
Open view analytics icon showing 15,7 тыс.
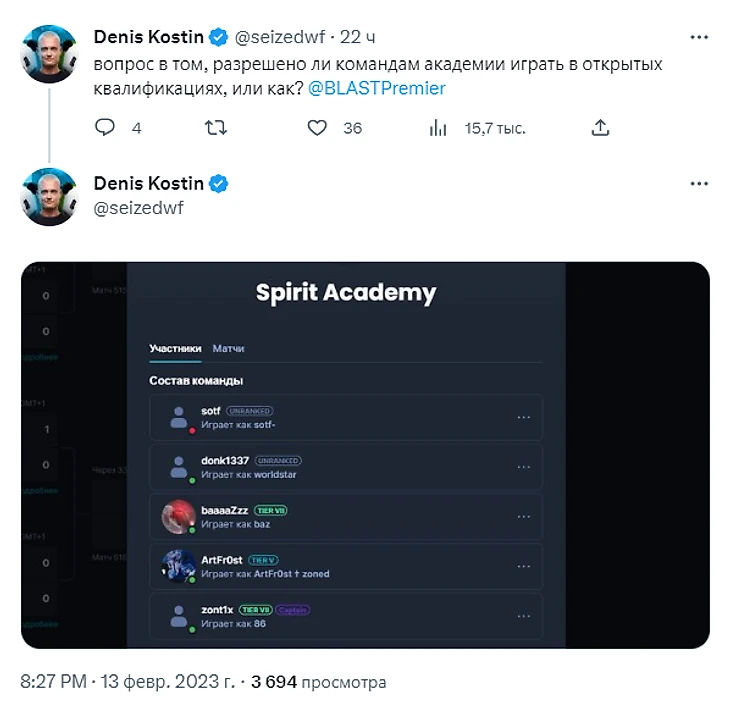437,128
